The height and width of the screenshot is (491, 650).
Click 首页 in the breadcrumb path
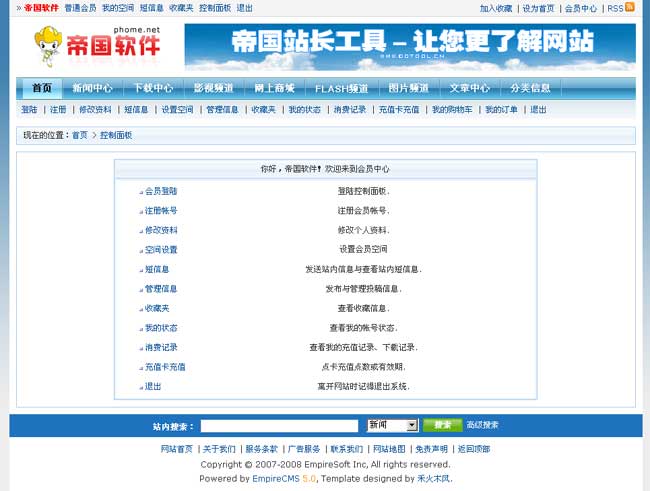pos(79,134)
